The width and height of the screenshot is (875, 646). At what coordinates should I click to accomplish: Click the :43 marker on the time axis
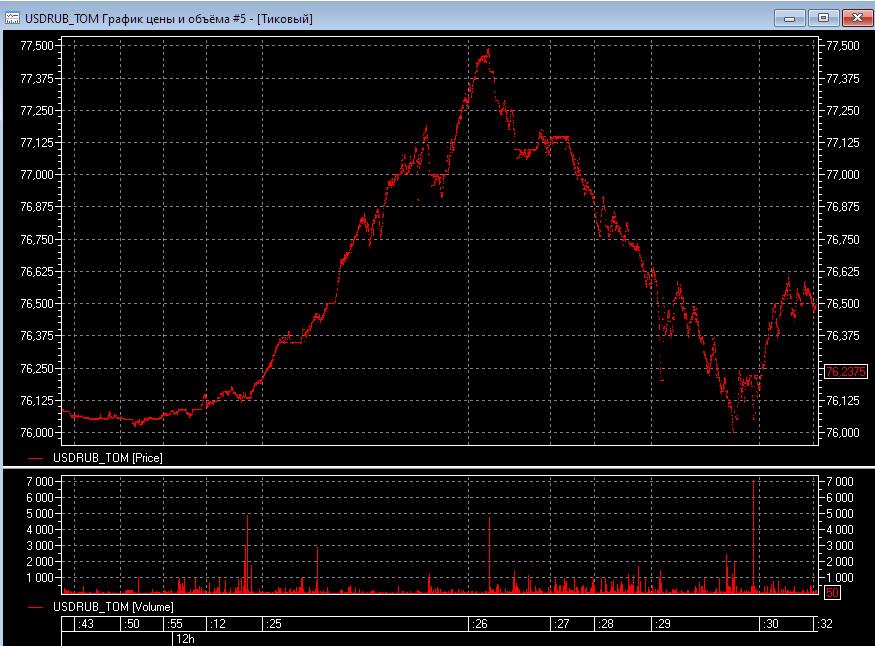click(x=85, y=624)
